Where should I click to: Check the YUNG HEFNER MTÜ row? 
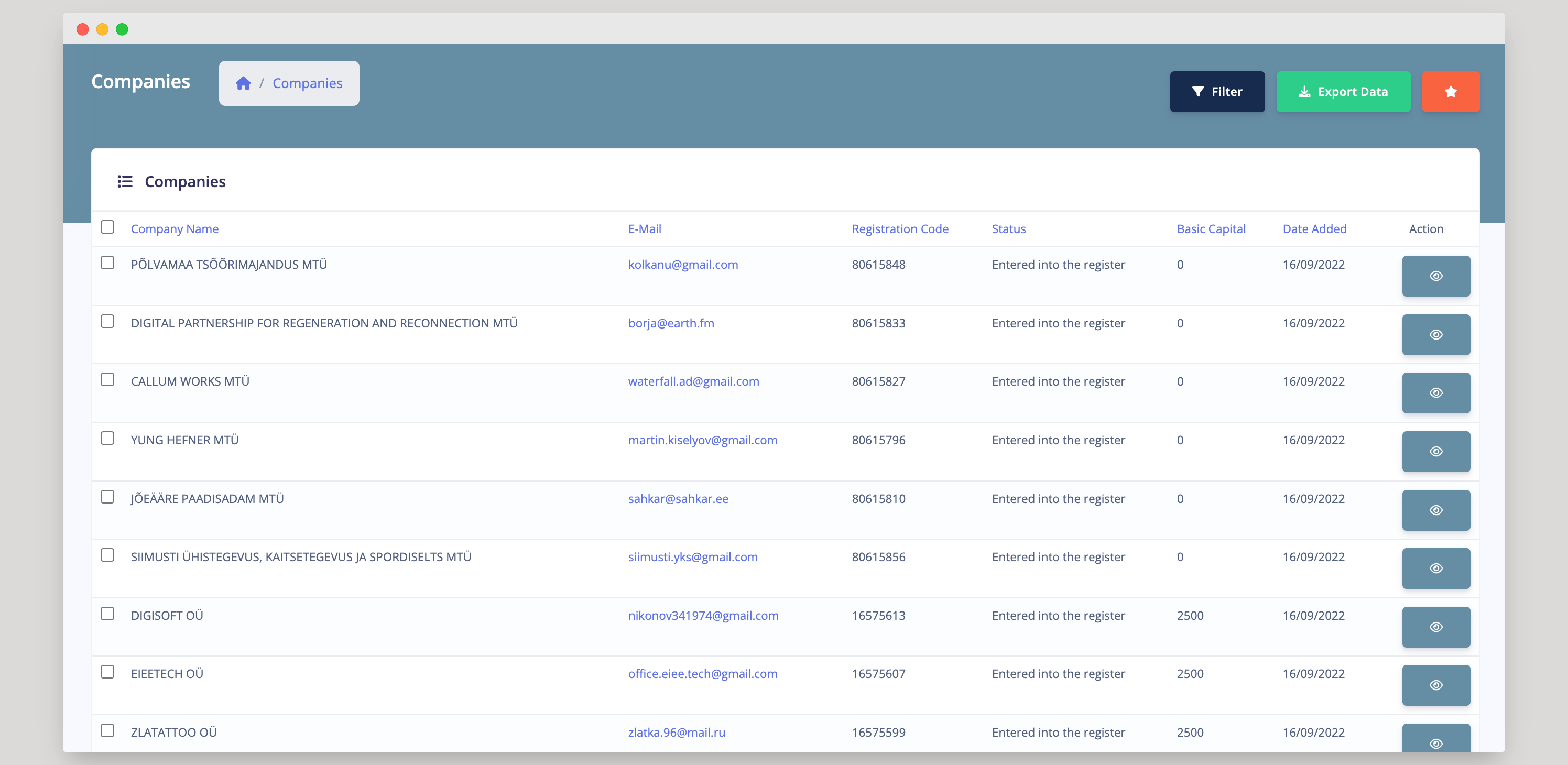[x=107, y=438]
